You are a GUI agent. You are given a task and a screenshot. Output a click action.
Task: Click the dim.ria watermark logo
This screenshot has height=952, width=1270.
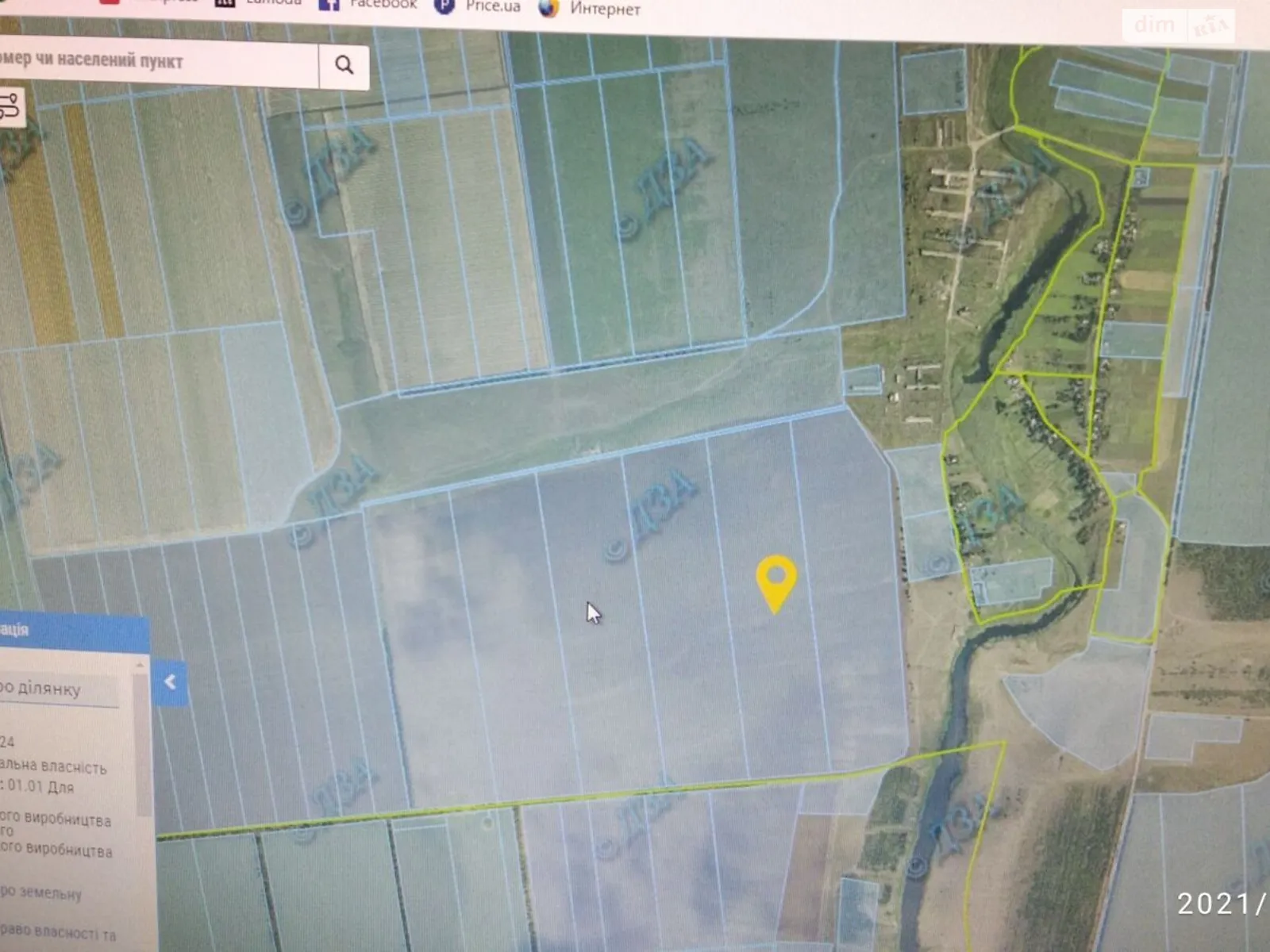pos(1180,26)
